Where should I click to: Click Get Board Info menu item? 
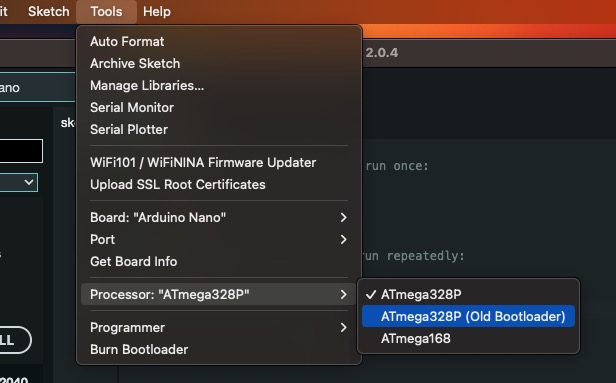[x=219, y=262]
